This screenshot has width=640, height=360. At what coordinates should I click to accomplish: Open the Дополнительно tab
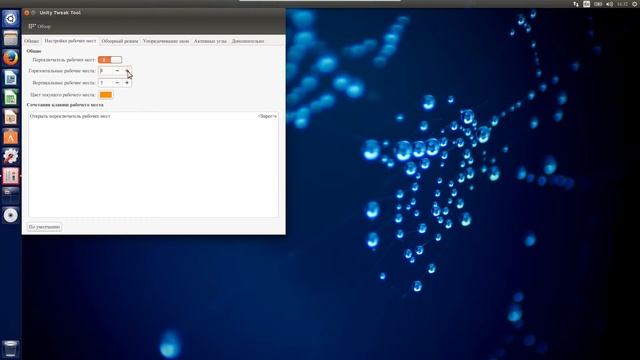click(248, 41)
